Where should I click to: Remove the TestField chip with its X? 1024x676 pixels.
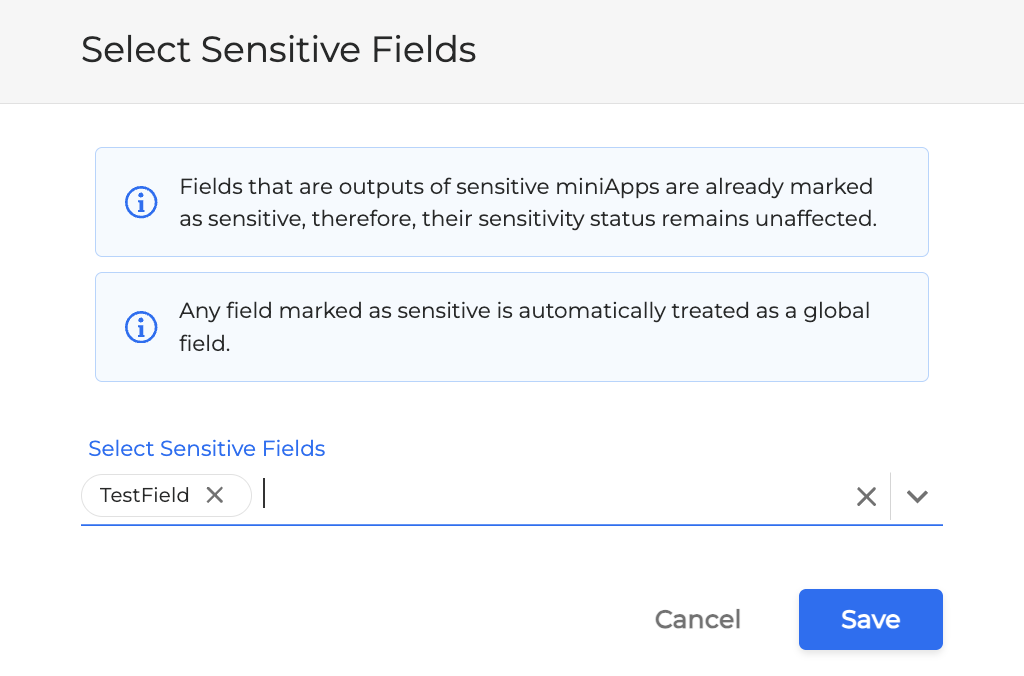(x=215, y=495)
